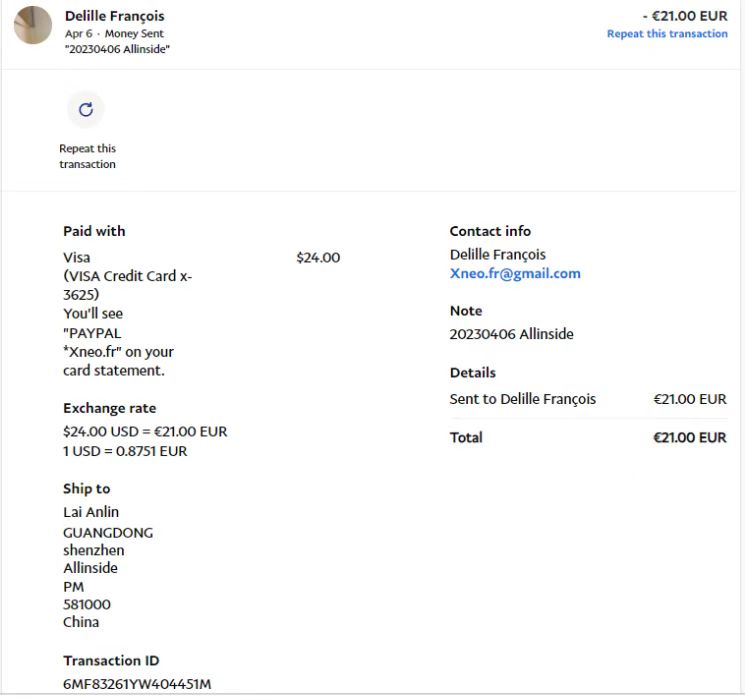This screenshot has width=745, height=700.
Task: Click the Delille François profile avatar
Action: pyautogui.click(x=33, y=25)
